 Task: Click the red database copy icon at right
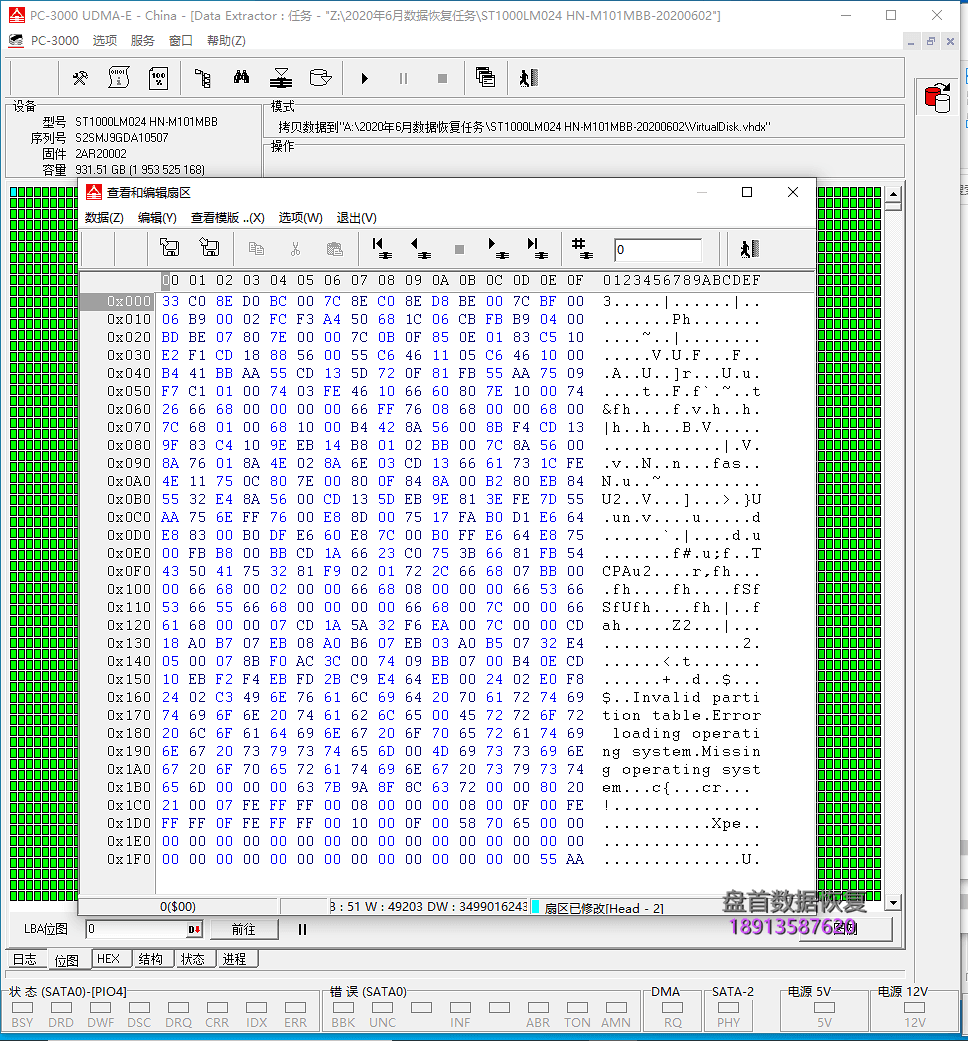pyautogui.click(x=937, y=98)
